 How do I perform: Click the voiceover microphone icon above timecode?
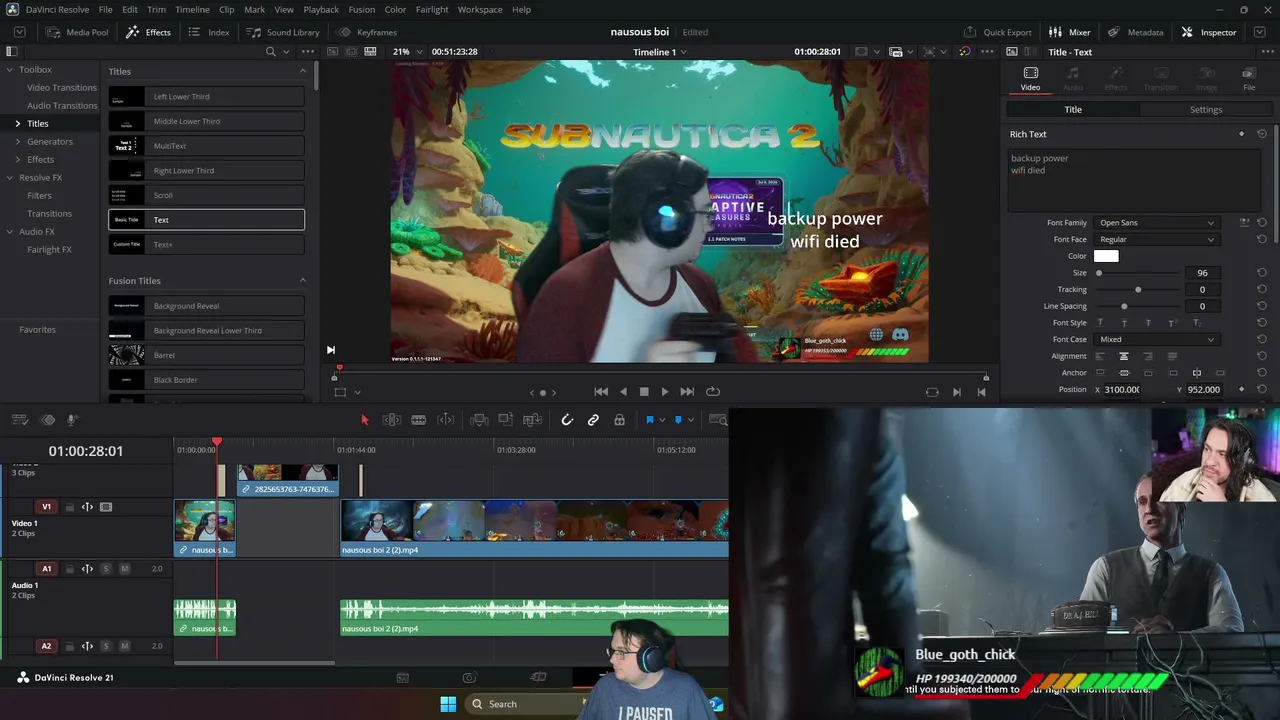[72, 420]
